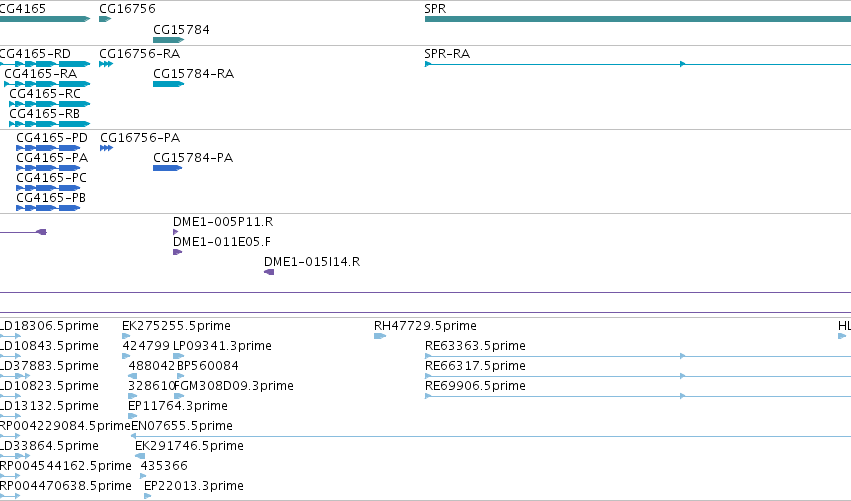Select the RE69906.5prime EST feature
This screenshot has height=501, width=851.
click(638, 396)
